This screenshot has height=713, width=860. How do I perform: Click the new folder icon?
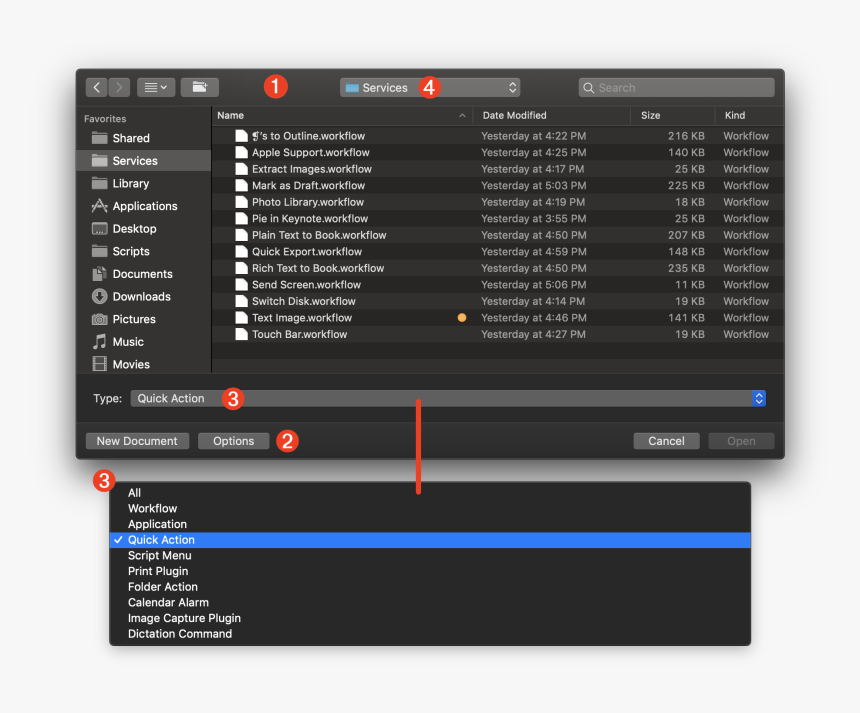click(199, 87)
